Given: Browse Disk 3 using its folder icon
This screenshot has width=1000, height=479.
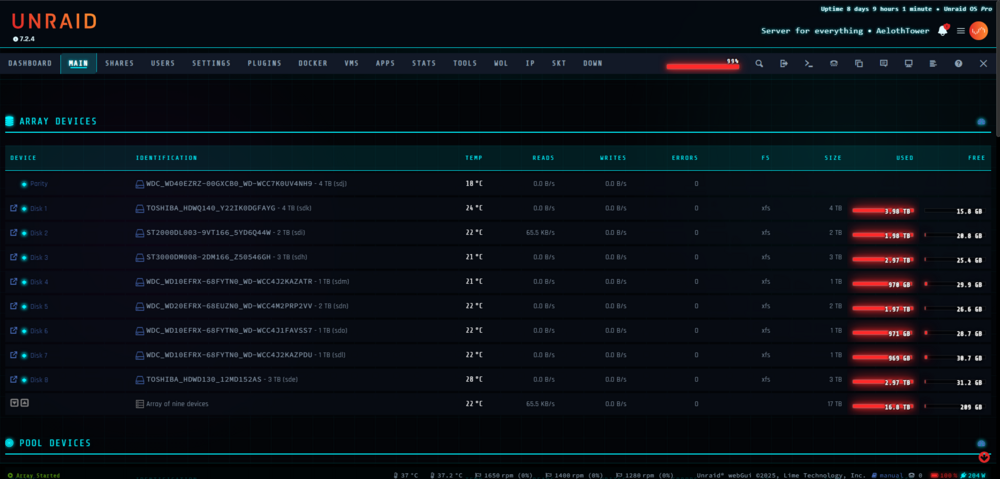Looking at the screenshot, I should [13, 257].
